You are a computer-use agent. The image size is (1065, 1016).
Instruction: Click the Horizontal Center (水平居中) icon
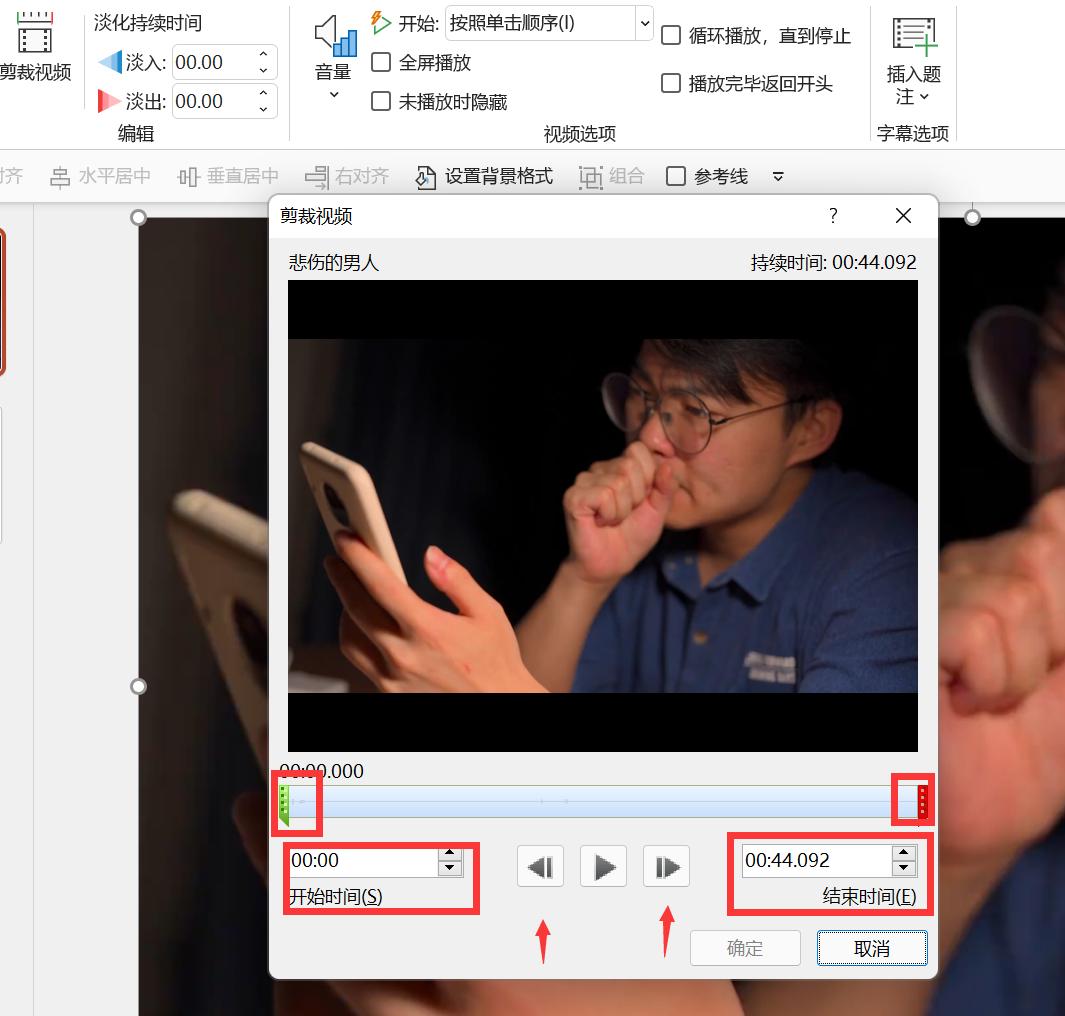tap(60, 176)
